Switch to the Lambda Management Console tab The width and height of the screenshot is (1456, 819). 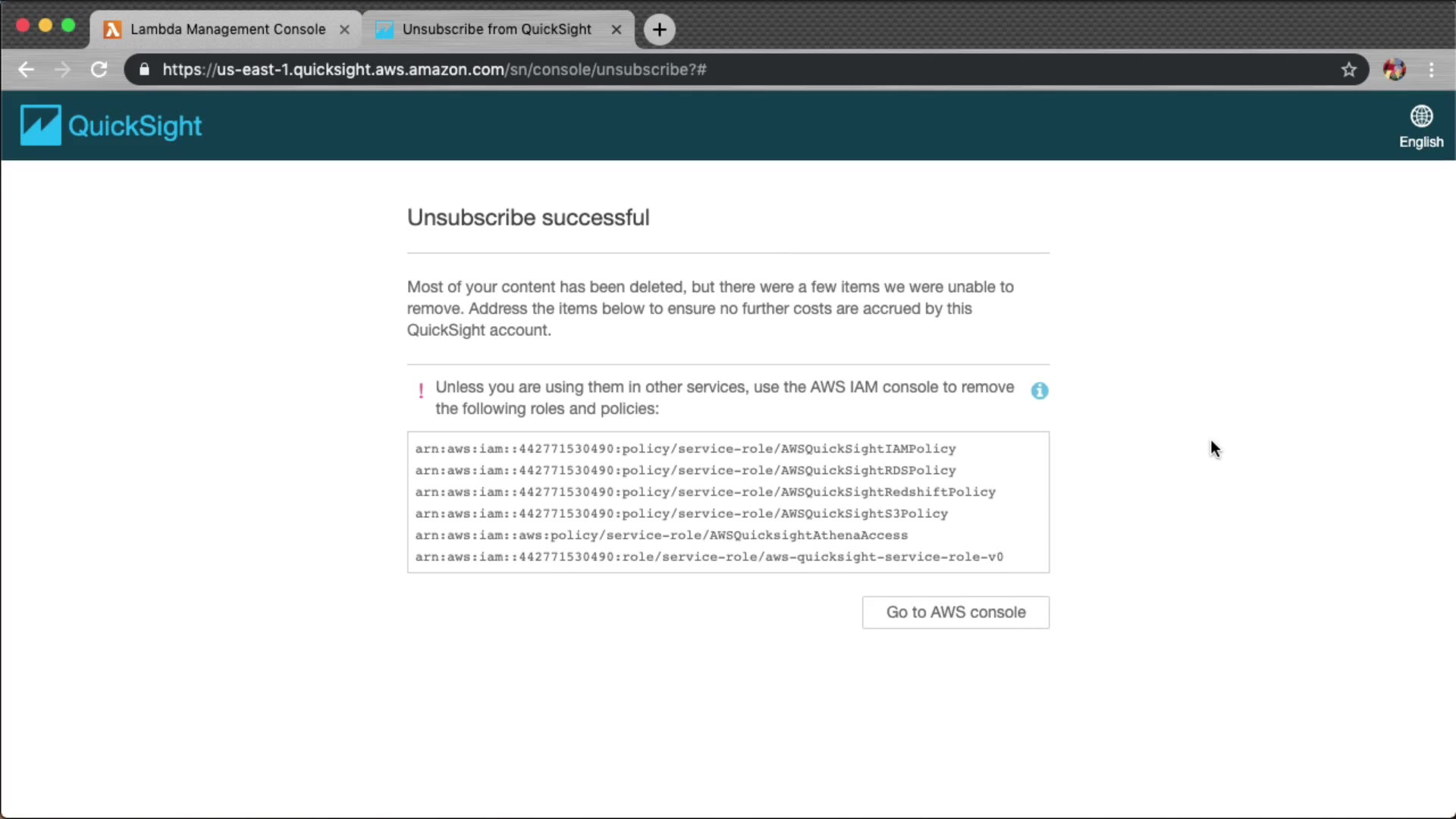pyautogui.click(x=227, y=30)
